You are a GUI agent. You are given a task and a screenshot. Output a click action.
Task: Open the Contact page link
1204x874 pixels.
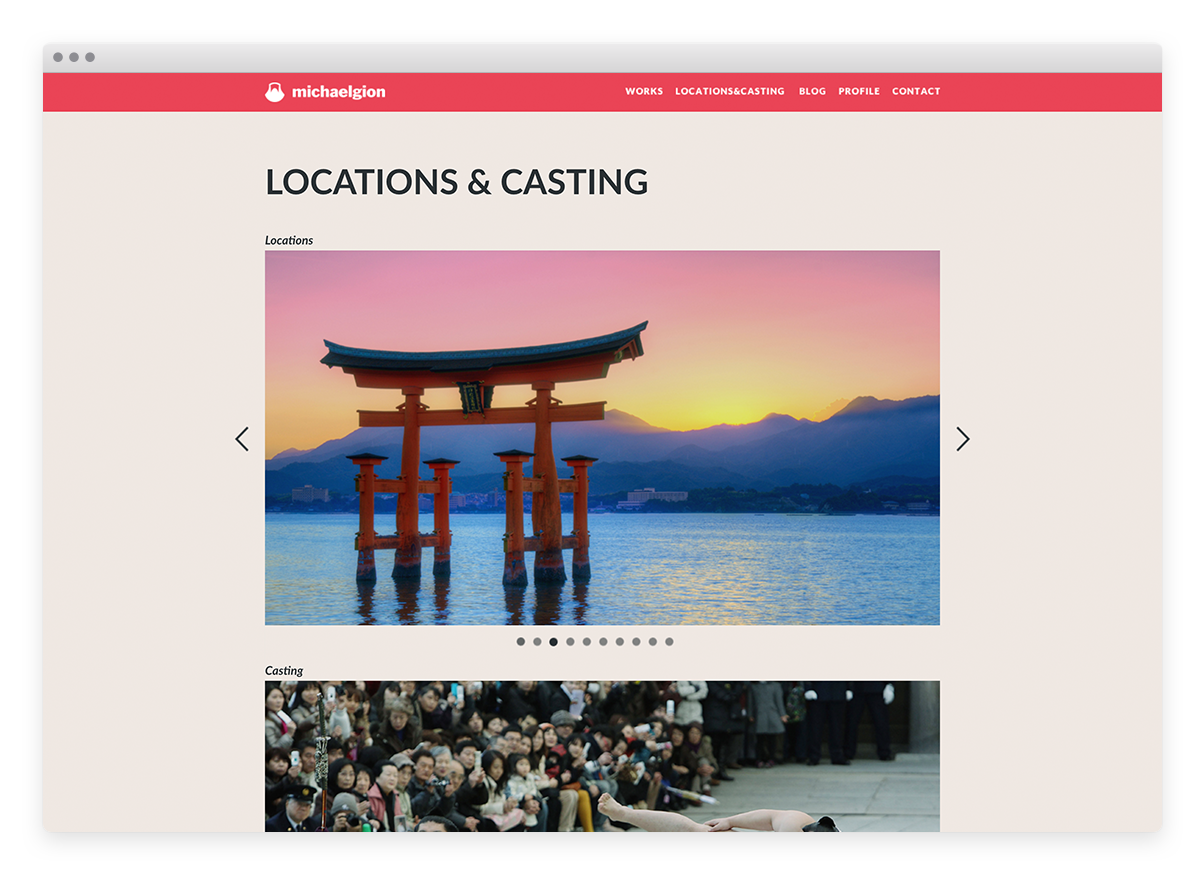click(916, 91)
